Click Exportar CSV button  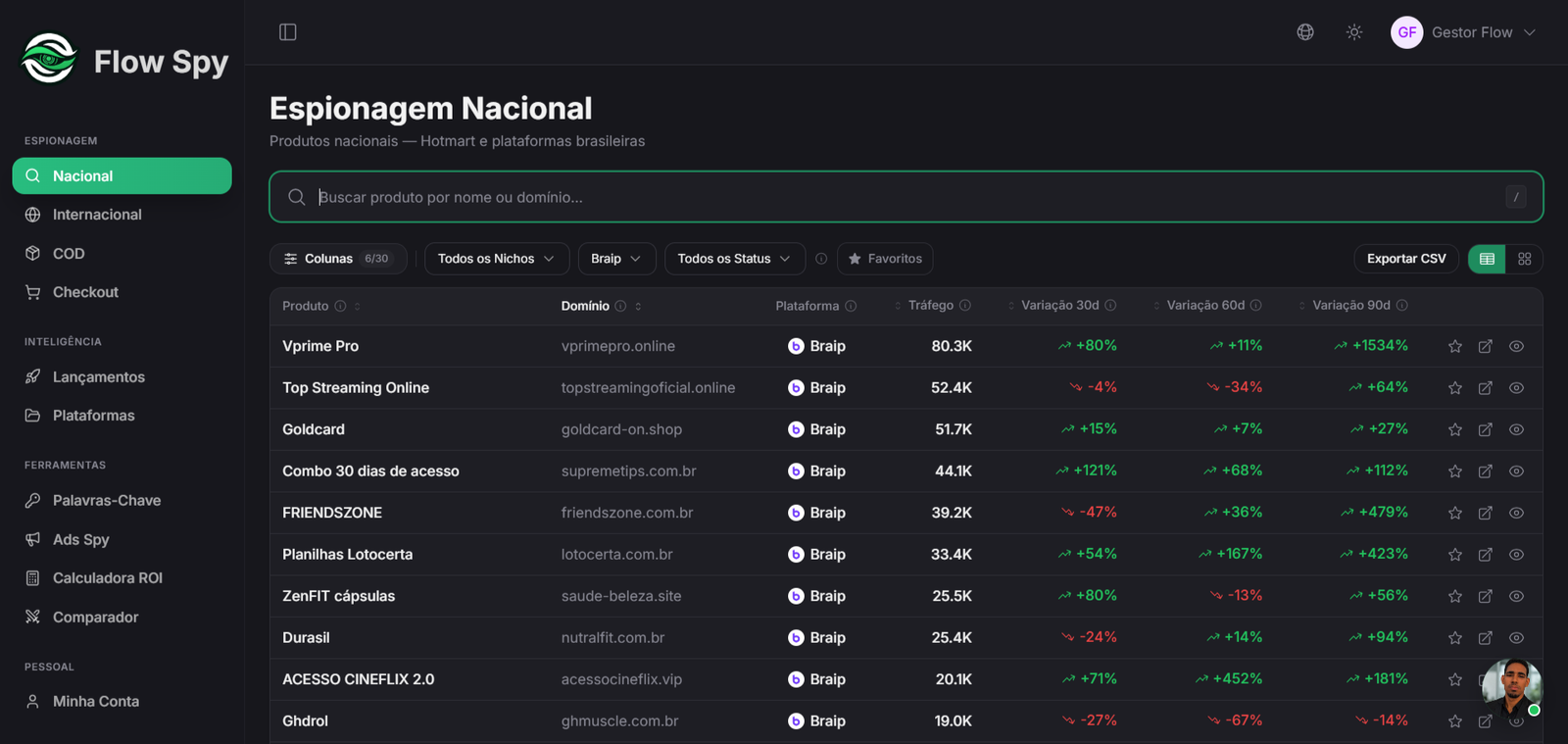coord(1406,259)
